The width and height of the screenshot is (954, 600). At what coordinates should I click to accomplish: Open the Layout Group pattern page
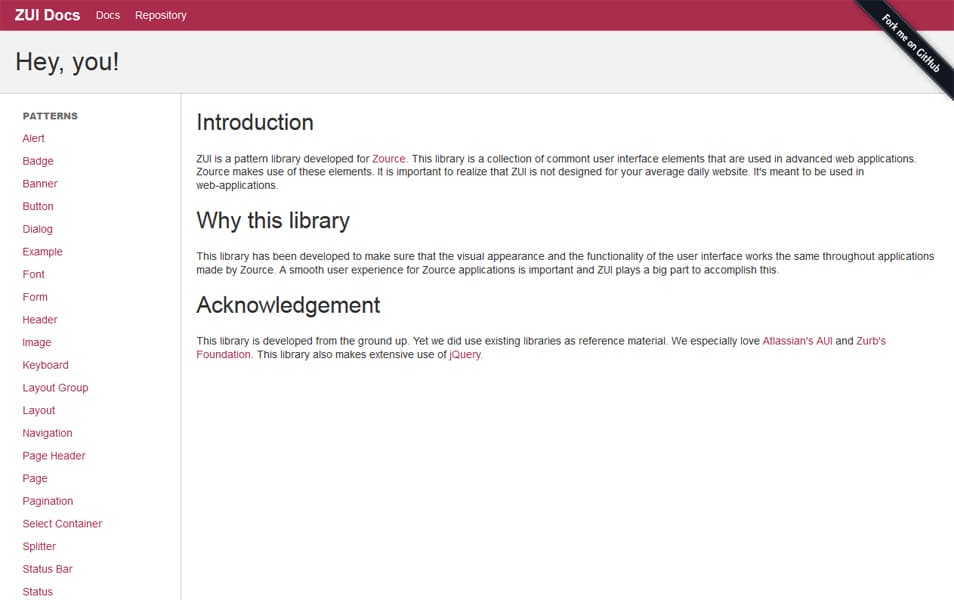point(55,387)
